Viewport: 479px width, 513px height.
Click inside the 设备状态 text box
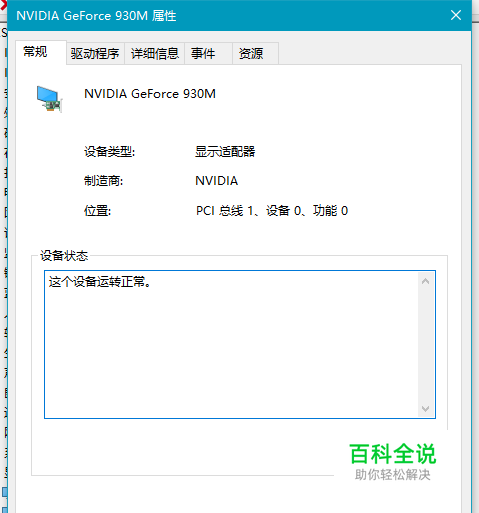pos(240,344)
